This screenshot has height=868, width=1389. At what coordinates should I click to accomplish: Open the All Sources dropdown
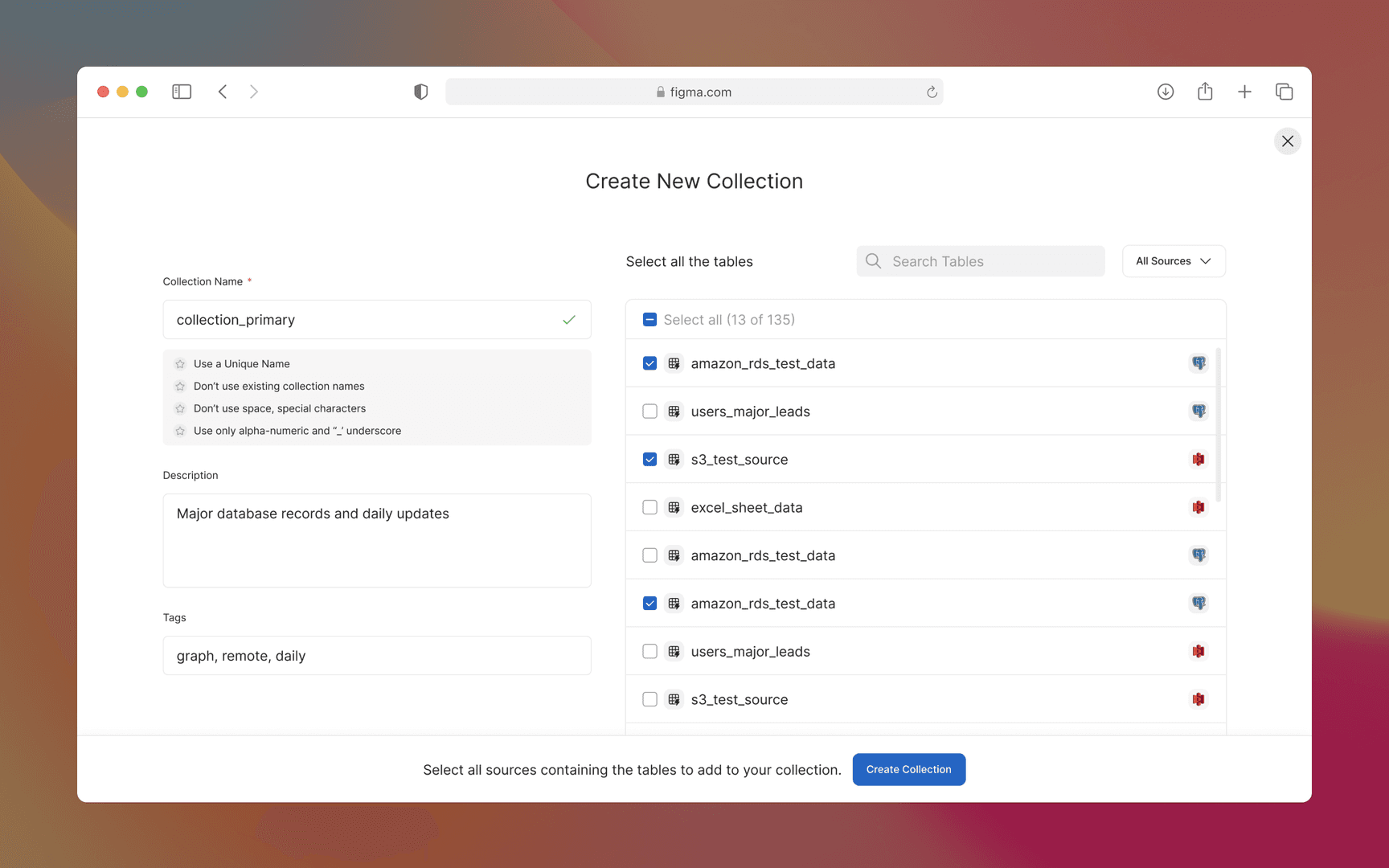[1174, 260]
